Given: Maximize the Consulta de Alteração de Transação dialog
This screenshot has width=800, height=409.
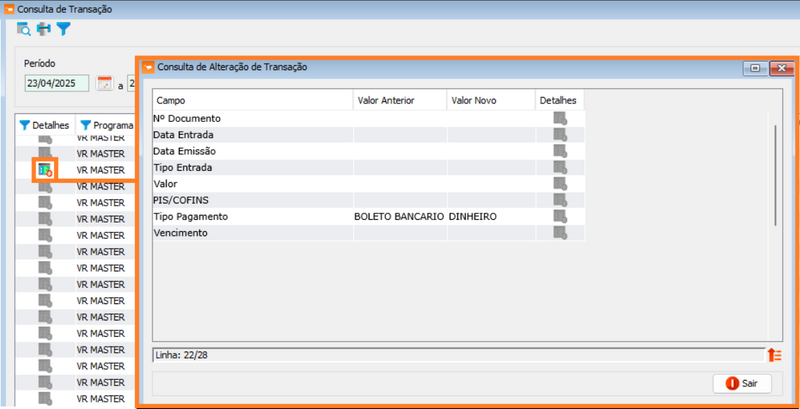Looking at the screenshot, I should [755, 68].
